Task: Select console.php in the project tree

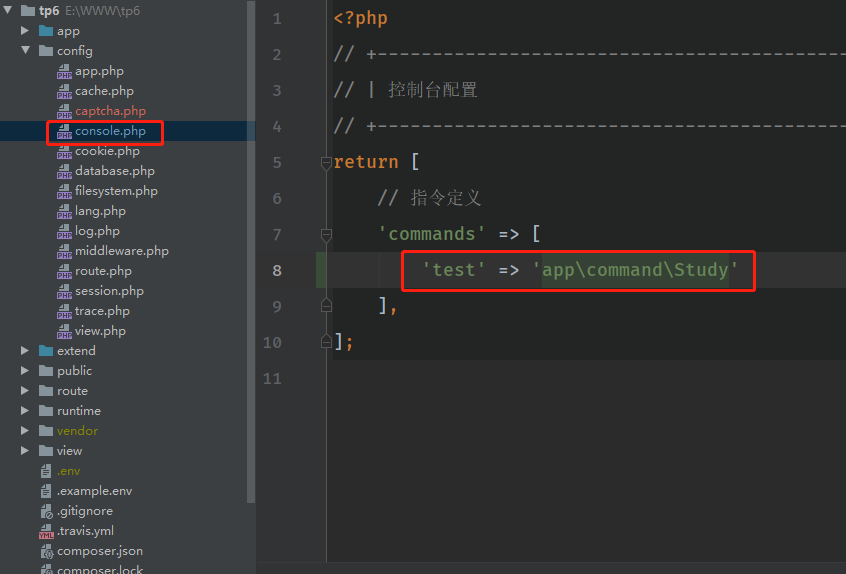Action: tap(110, 131)
